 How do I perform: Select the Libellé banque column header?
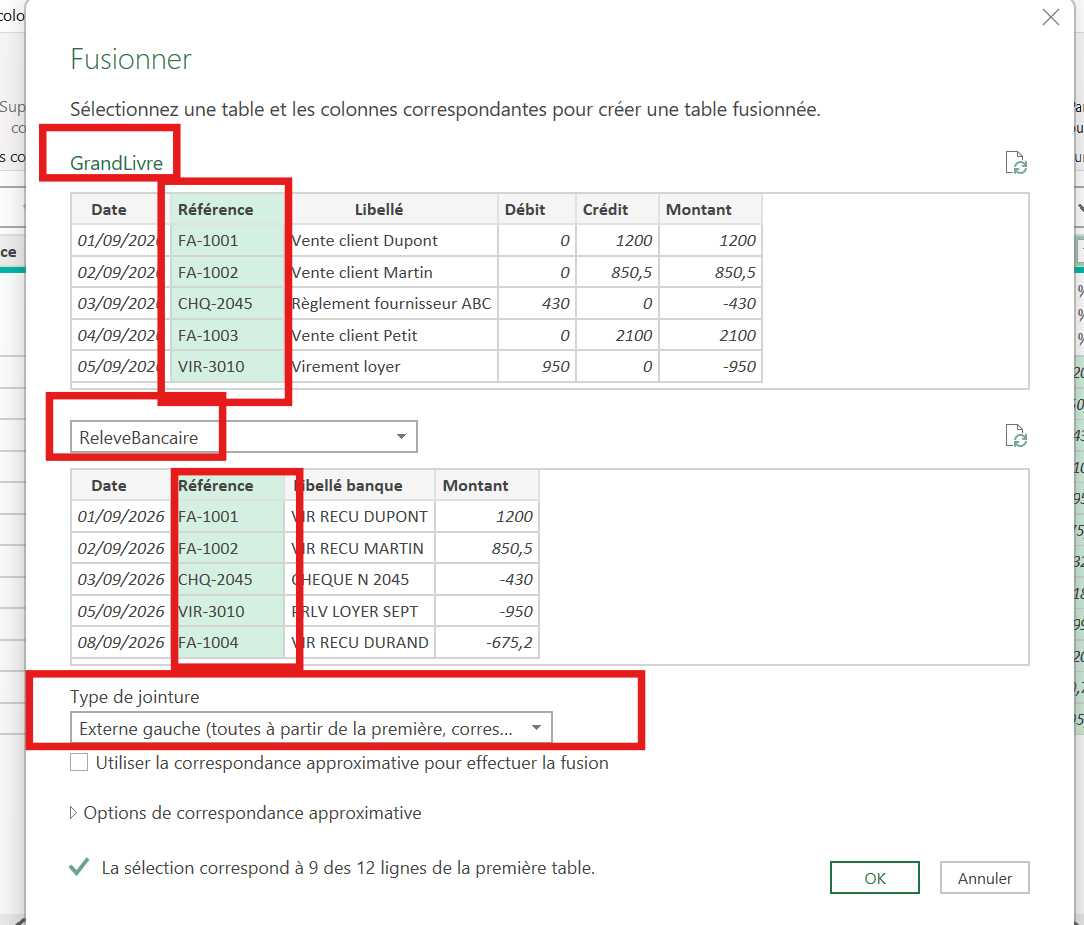pos(359,485)
